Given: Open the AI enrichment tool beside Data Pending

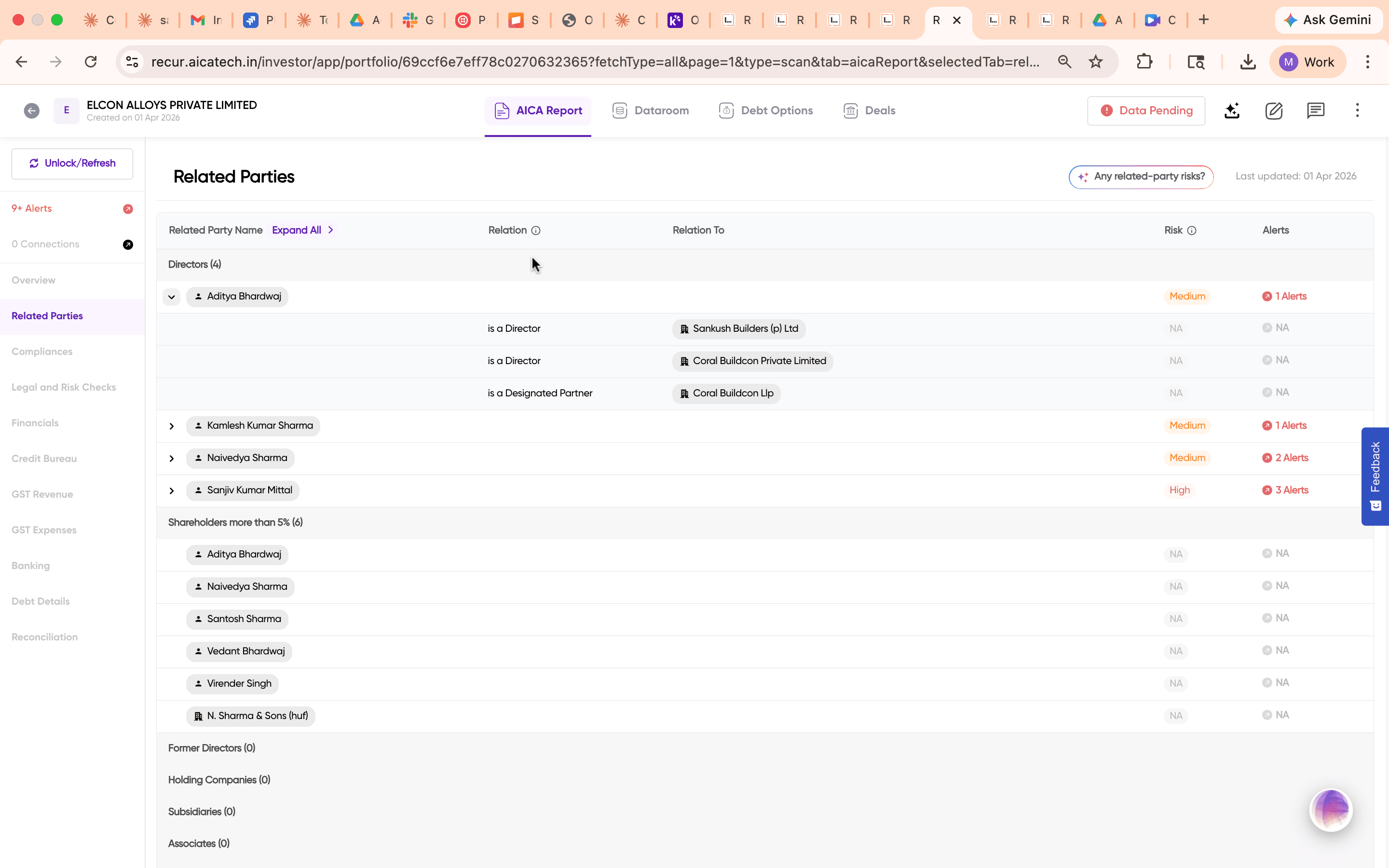Looking at the screenshot, I should pyautogui.click(x=1232, y=110).
